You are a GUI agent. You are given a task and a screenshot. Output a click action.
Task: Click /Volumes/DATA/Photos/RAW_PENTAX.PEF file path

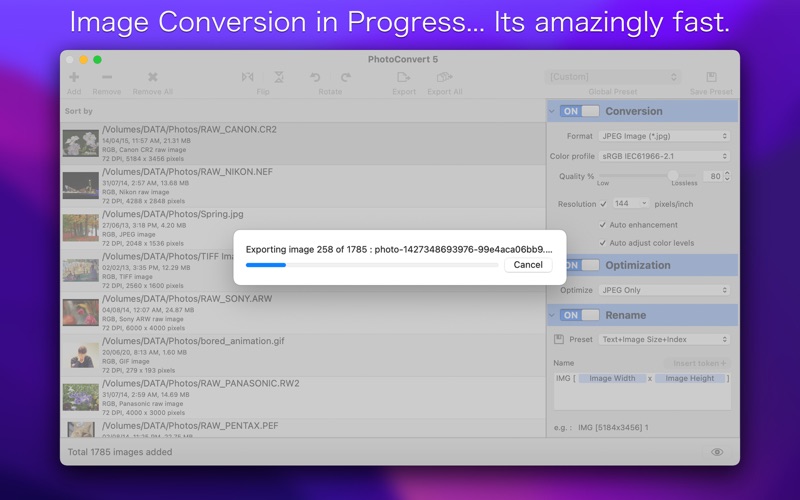click(190, 426)
